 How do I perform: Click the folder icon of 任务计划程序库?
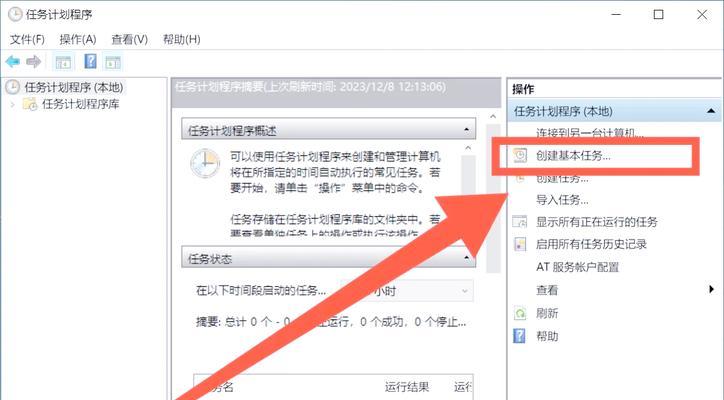(x=30, y=104)
